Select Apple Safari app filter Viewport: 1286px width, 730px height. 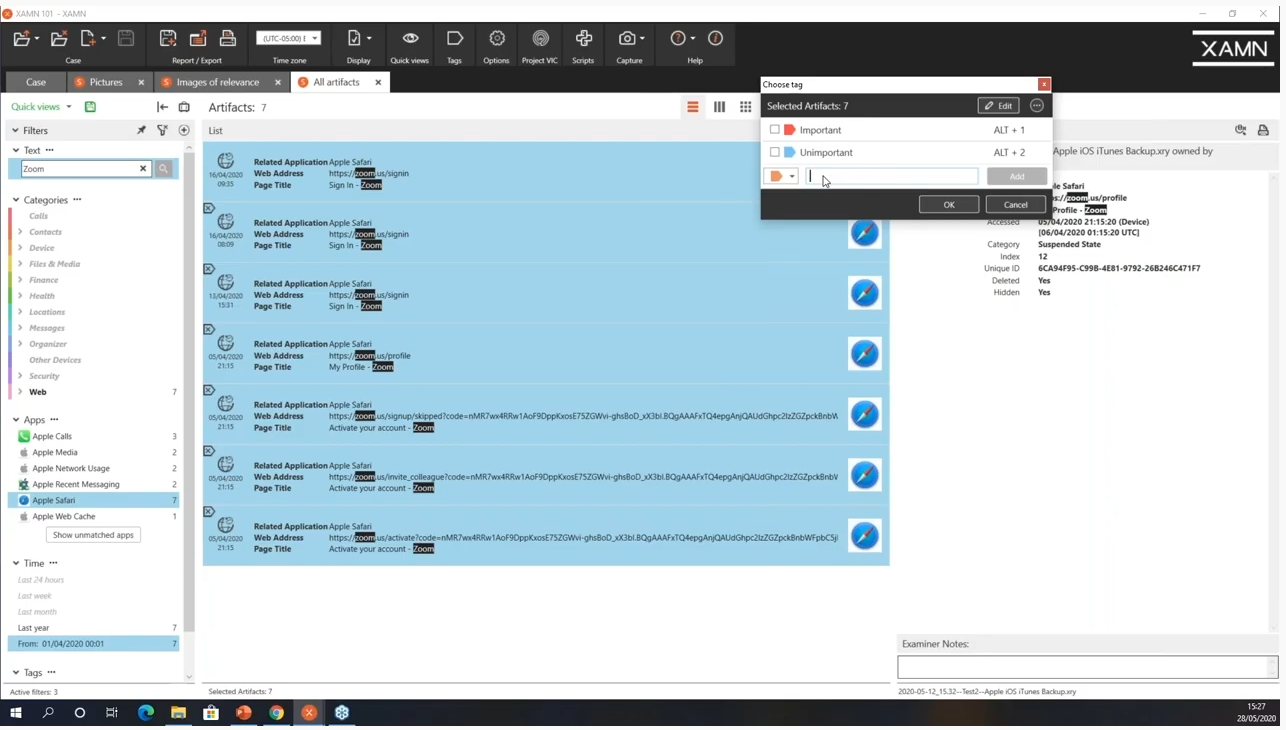[x=54, y=500]
